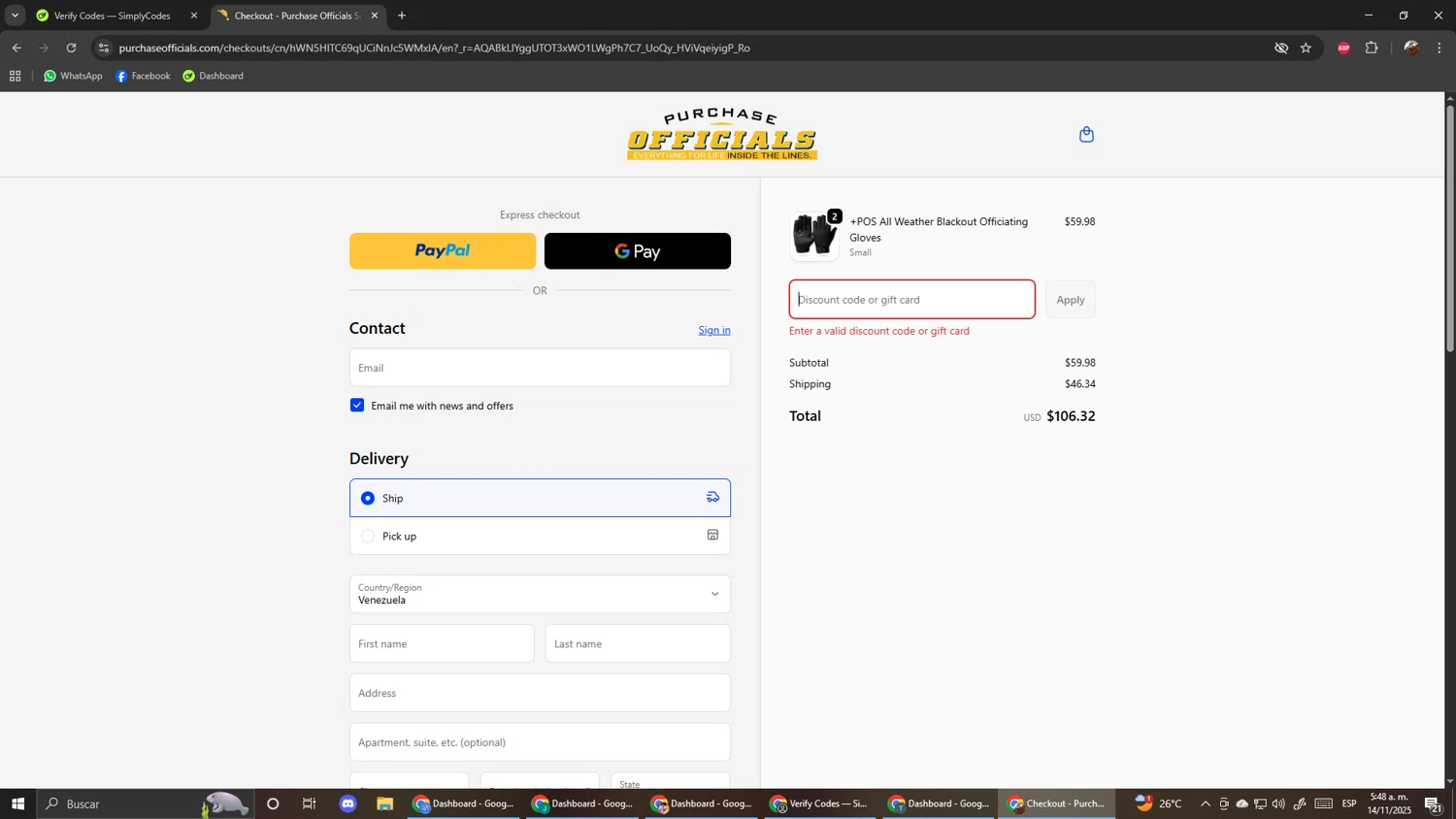Image resolution: width=1456 pixels, height=819 pixels.
Task: Open the notification center icon
Action: pyautogui.click(x=1433, y=803)
